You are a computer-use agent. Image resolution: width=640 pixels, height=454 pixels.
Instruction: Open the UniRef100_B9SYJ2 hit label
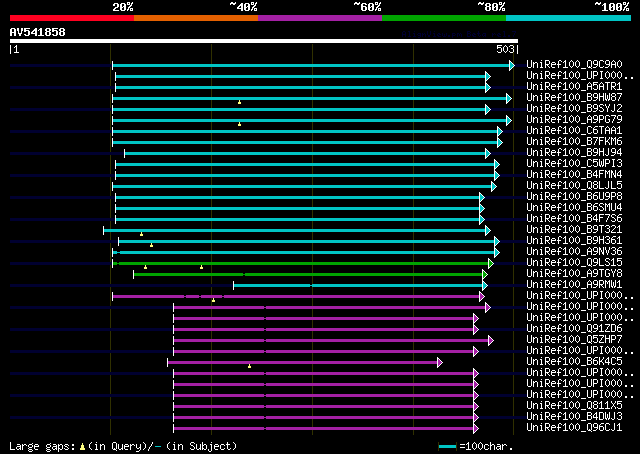click(x=574, y=109)
